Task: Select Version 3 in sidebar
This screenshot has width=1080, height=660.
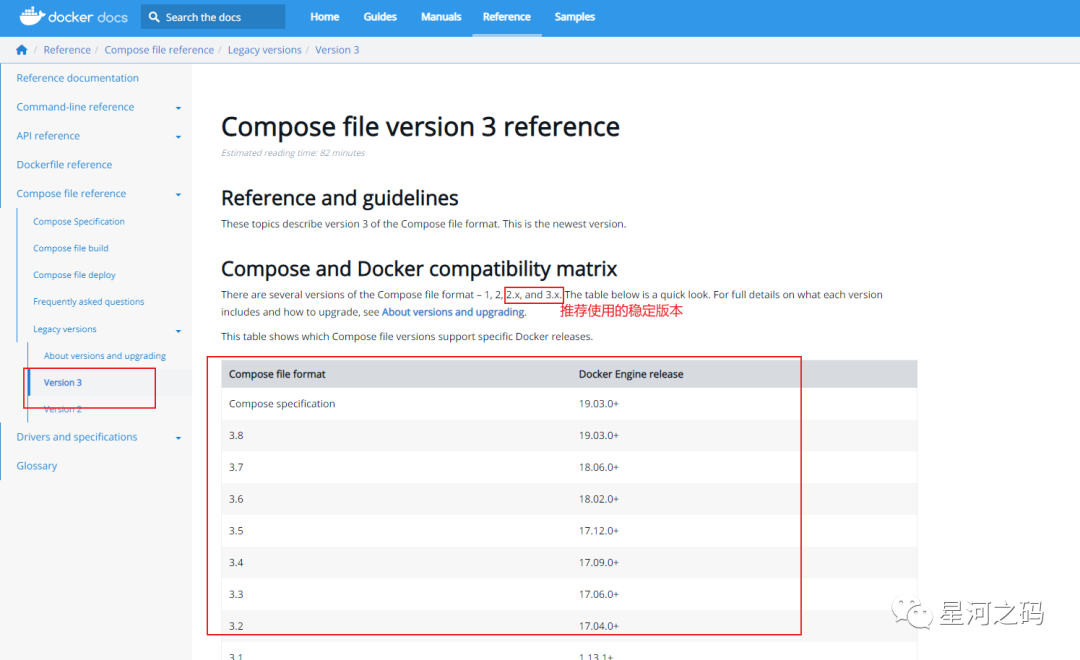Action: pos(63,382)
